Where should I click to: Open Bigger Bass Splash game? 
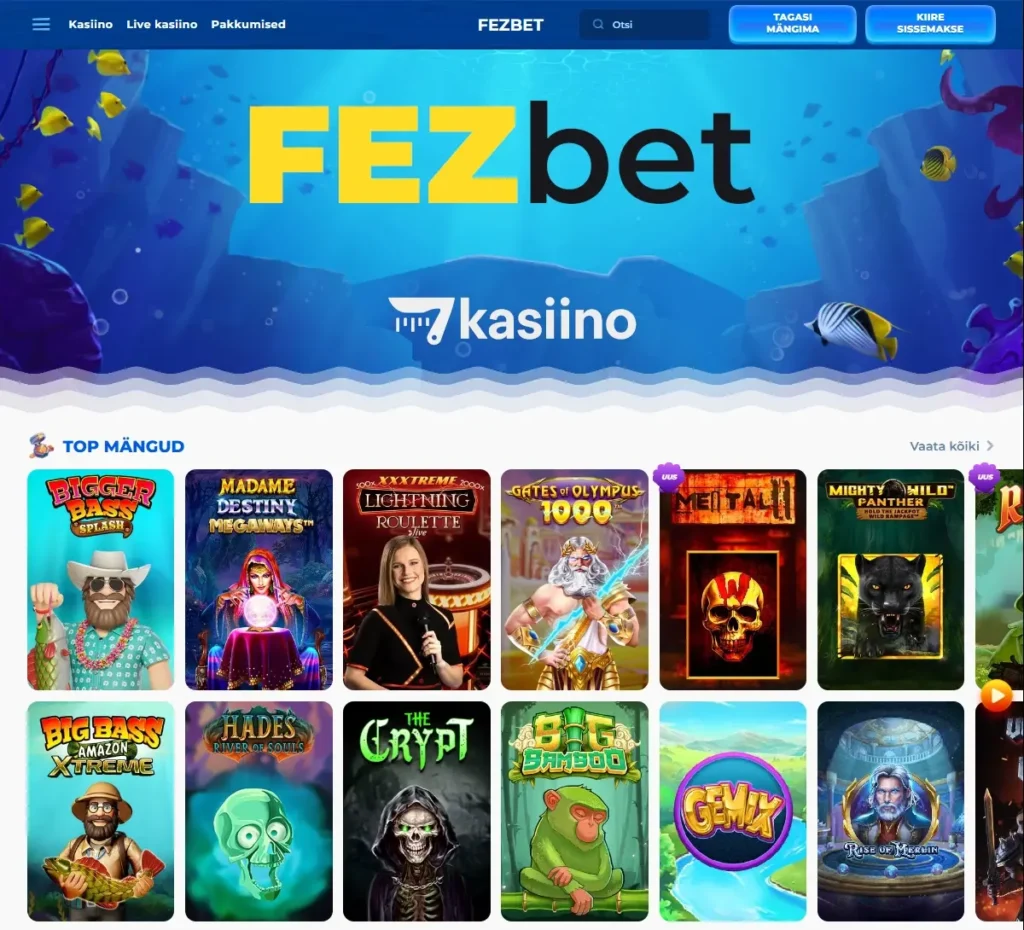pyautogui.click(x=101, y=579)
